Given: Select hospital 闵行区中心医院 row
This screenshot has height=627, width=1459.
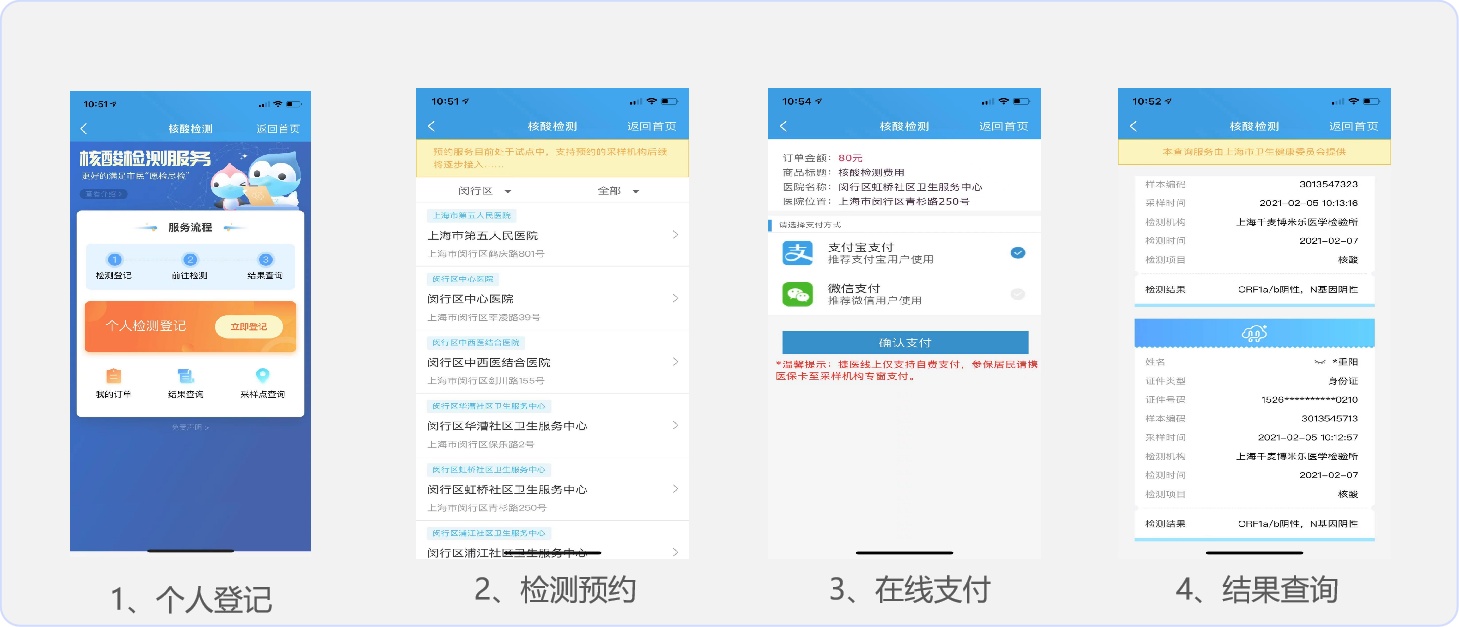Looking at the screenshot, I should [552, 298].
